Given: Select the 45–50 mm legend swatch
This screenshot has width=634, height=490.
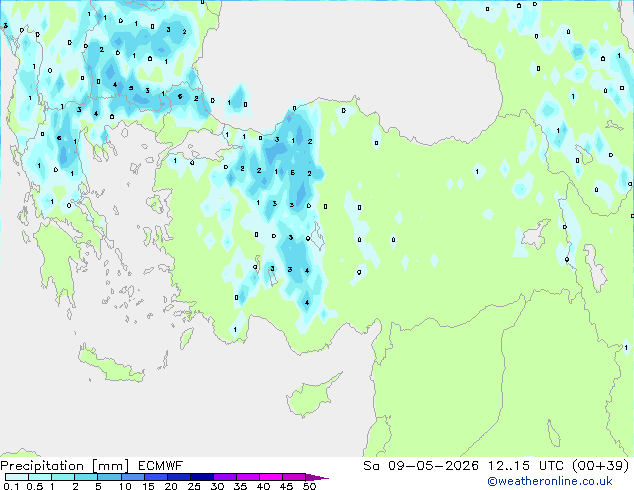Looking at the screenshot, I should [294, 477].
